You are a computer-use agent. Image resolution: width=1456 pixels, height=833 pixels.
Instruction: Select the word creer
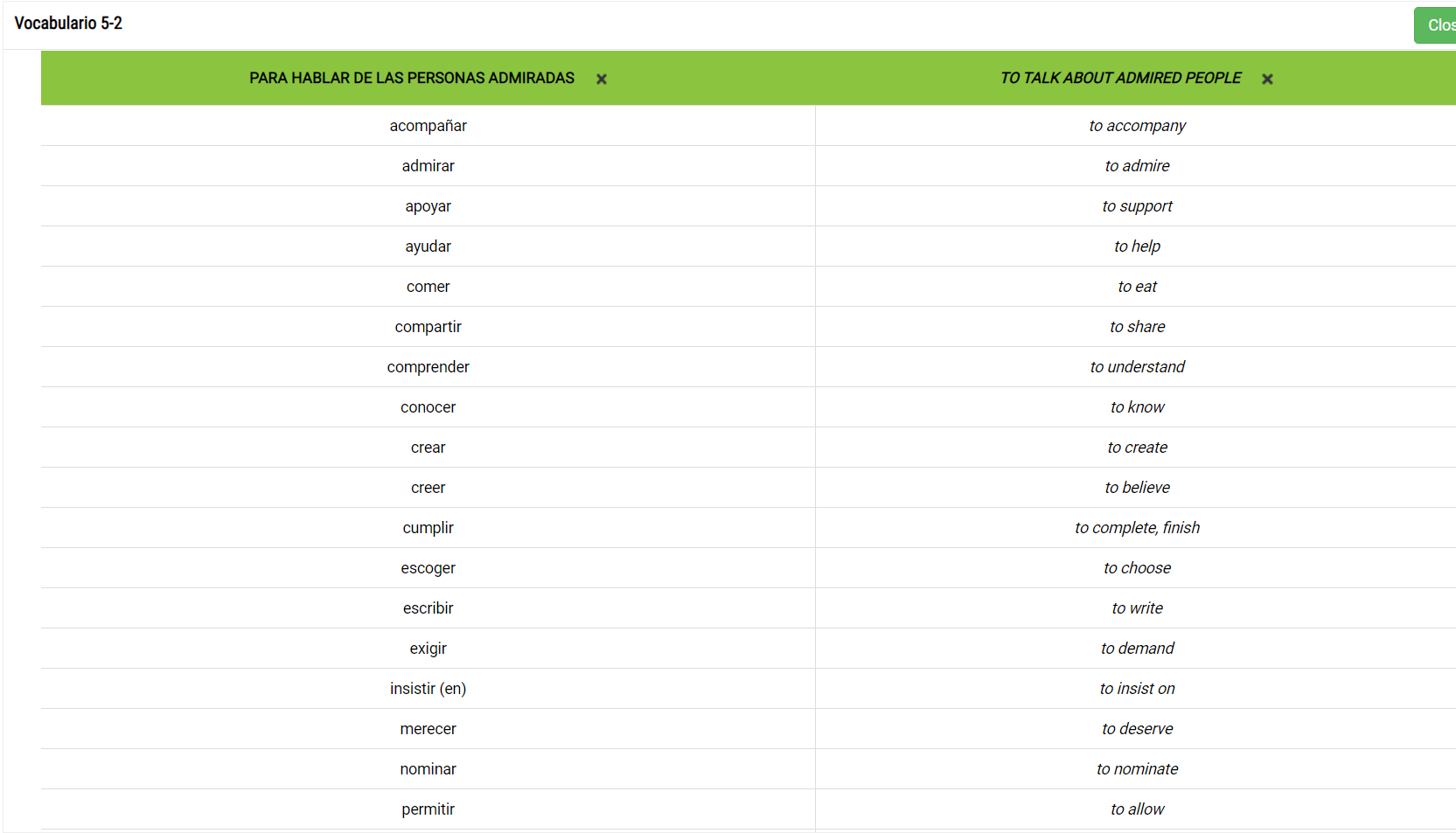tap(428, 488)
